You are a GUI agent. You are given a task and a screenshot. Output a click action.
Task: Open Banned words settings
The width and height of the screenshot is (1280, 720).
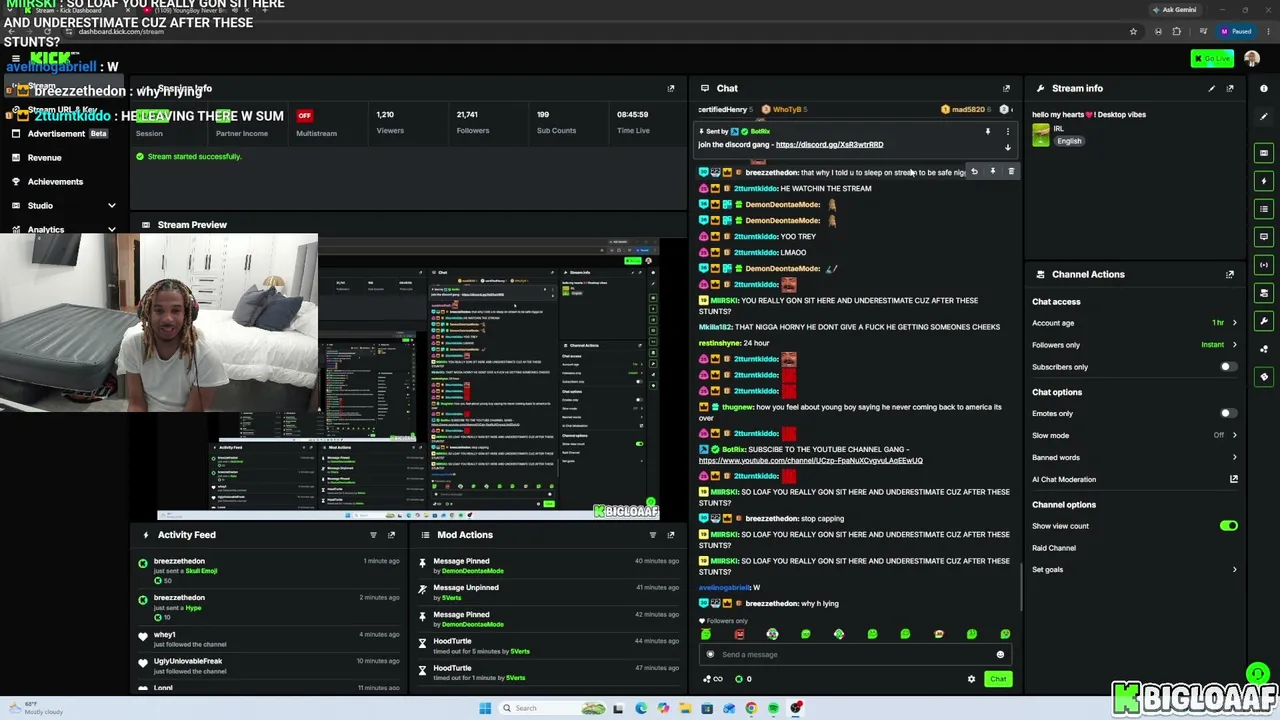click(1134, 457)
